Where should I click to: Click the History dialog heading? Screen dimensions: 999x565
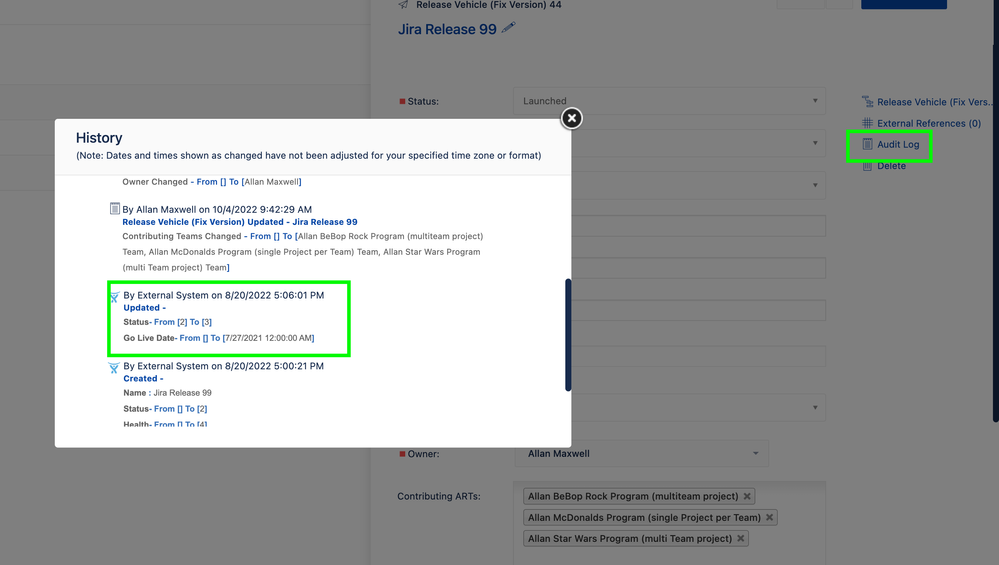[99, 138]
